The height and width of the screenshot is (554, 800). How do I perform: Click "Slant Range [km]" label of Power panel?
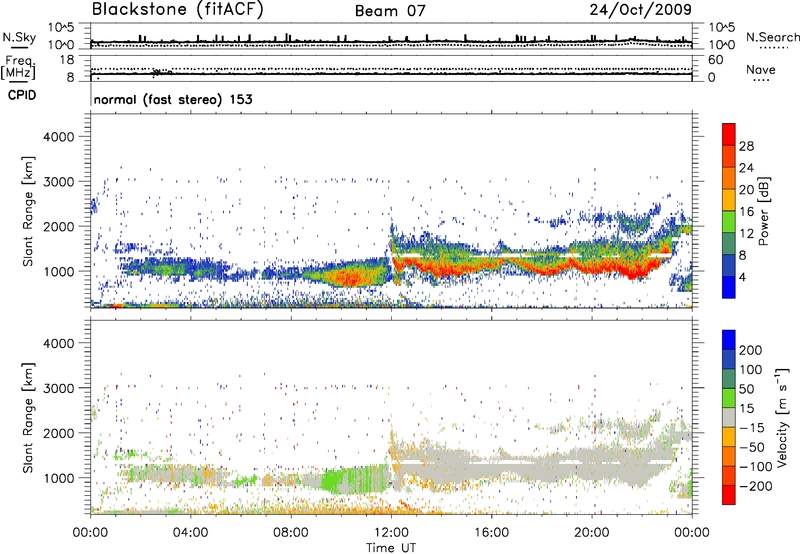(28, 211)
